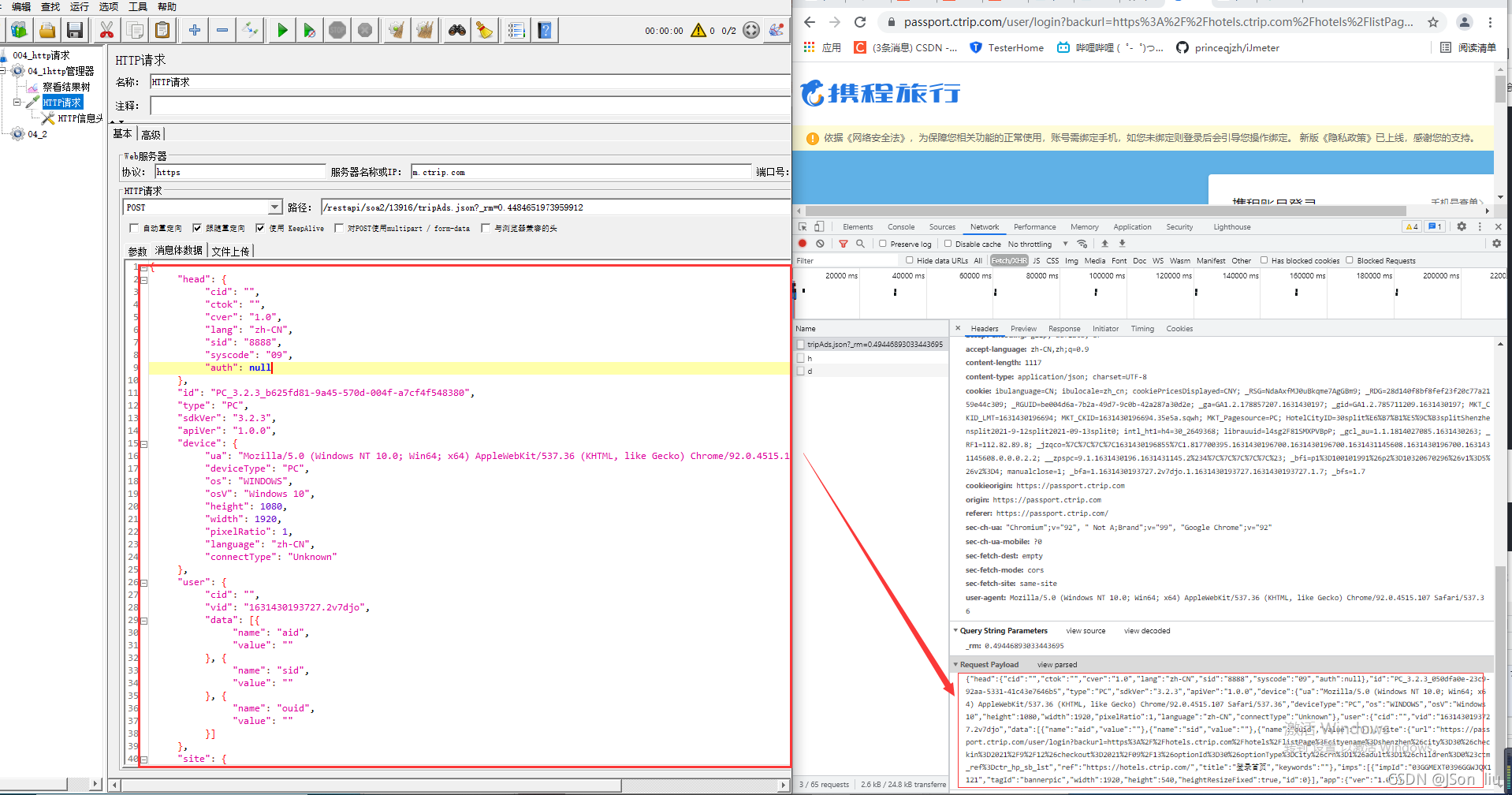This screenshot has width=1512, height=795.
Task: Save the JMeter test plan via floppy icon
Action: [75, 31]
